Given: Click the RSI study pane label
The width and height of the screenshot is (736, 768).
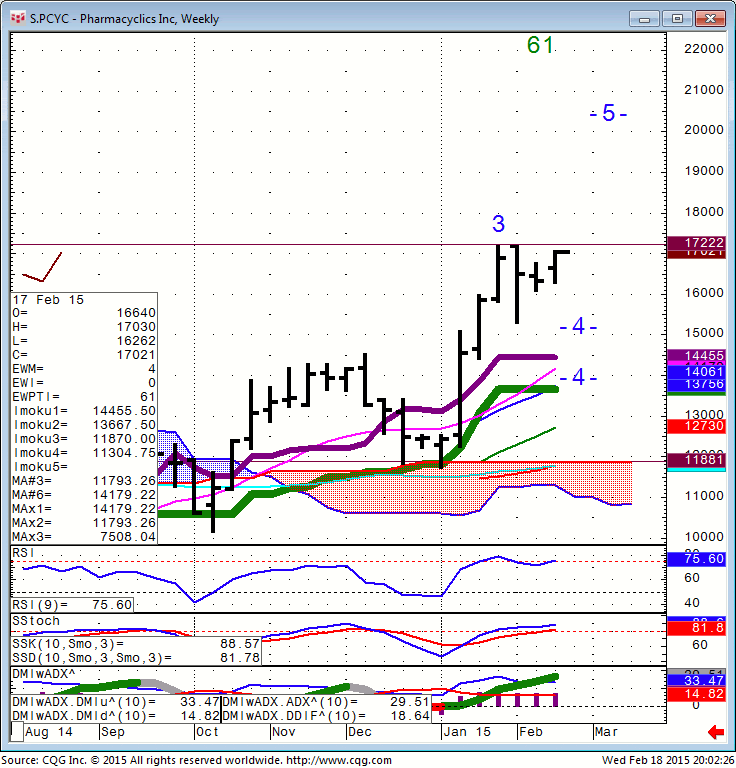Looking at the screenshot, I should [23, 553].
